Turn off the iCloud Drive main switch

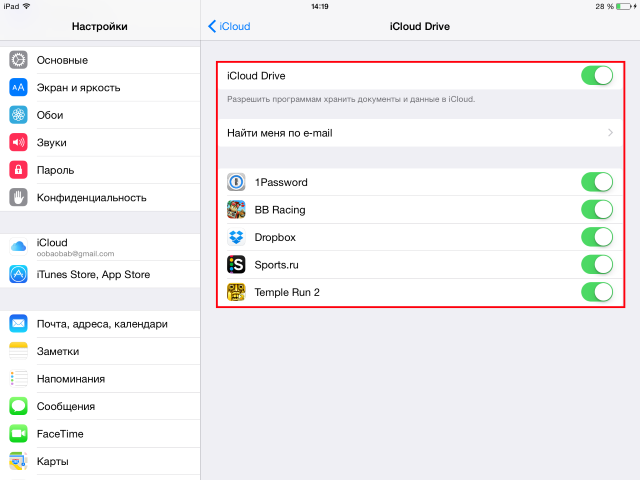(x=597, y=76)
